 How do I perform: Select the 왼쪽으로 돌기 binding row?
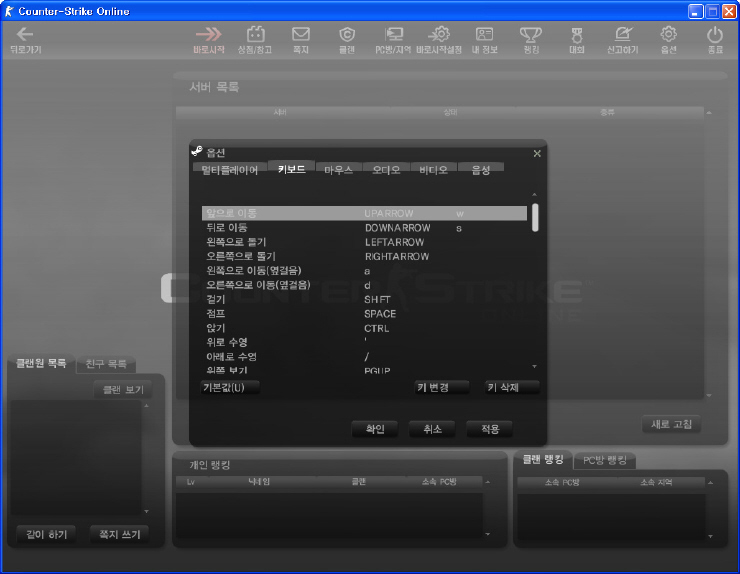coord(364,242)
